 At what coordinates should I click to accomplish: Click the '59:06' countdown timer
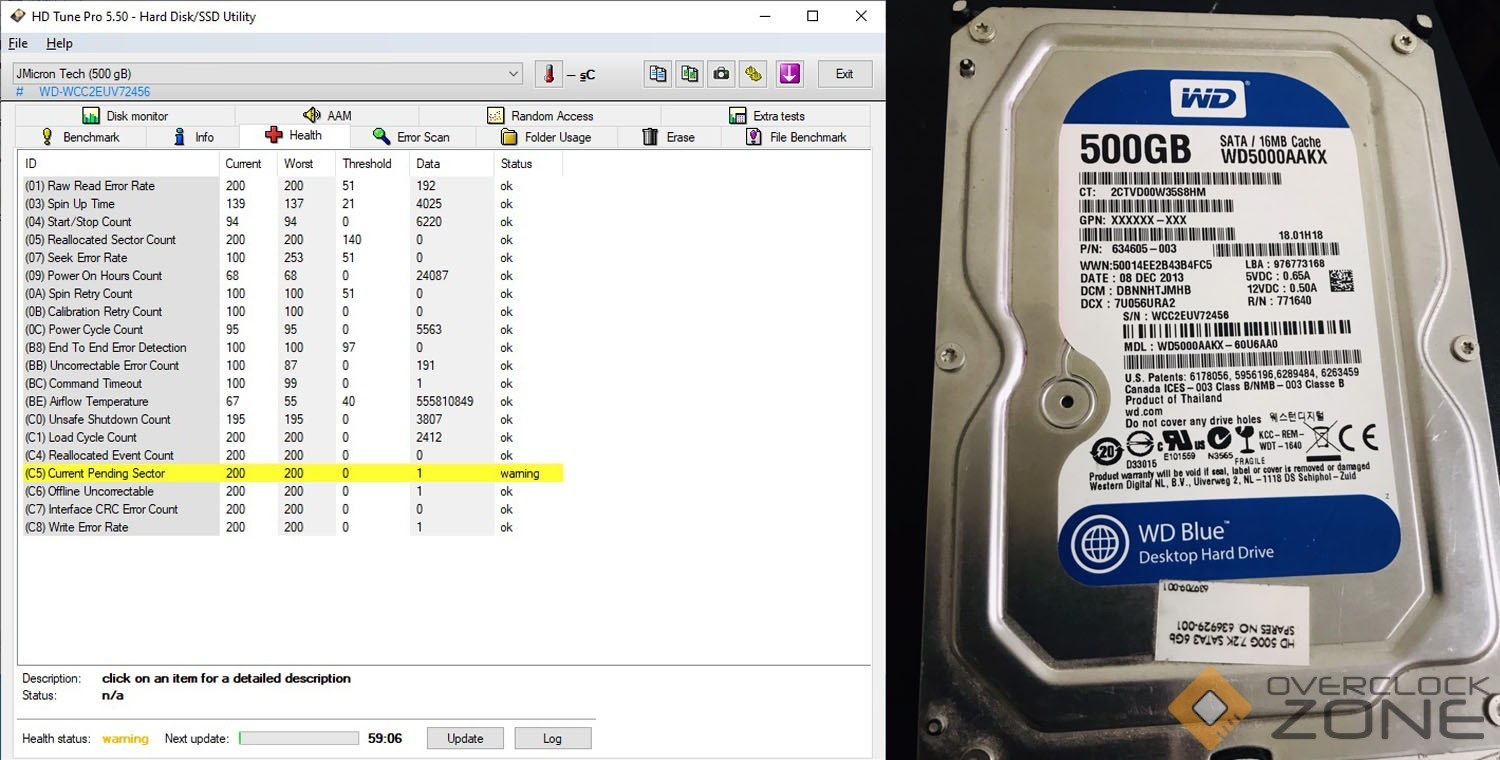(x=385, y=739)
